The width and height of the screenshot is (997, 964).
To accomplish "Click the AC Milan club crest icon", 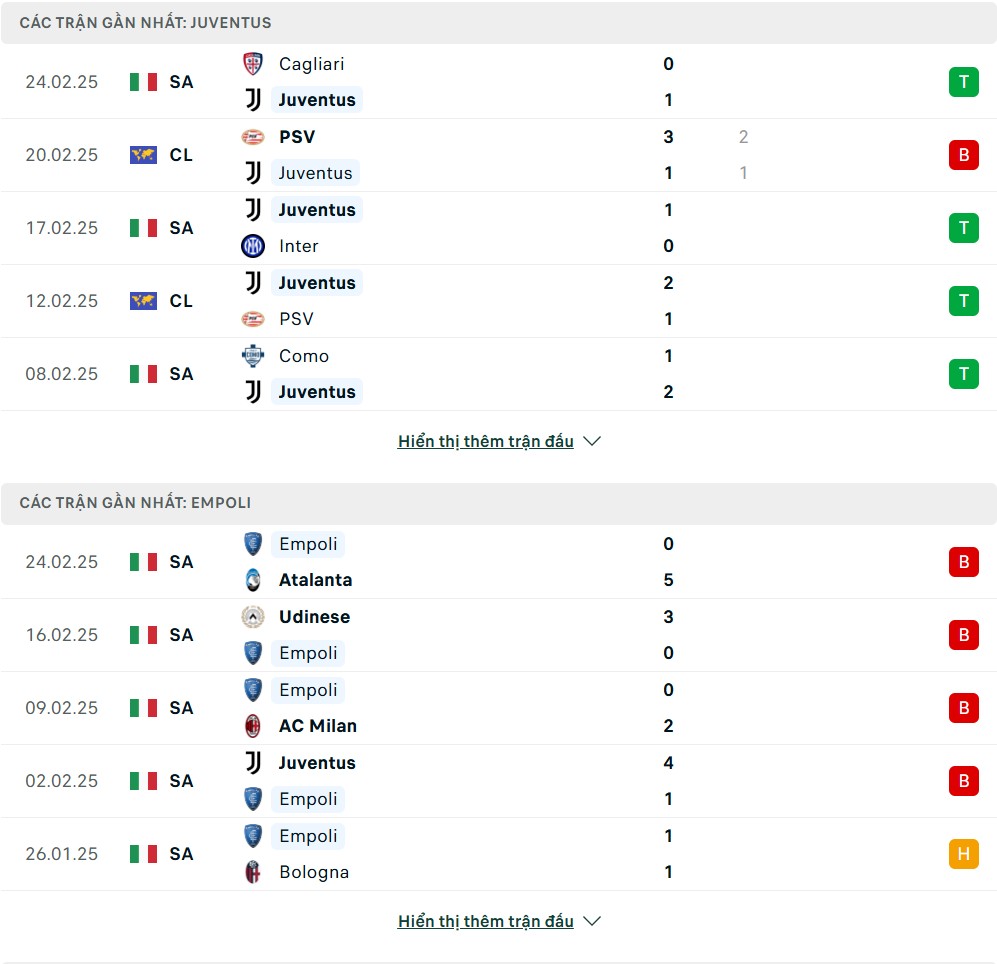I will [x=253, y=726].
